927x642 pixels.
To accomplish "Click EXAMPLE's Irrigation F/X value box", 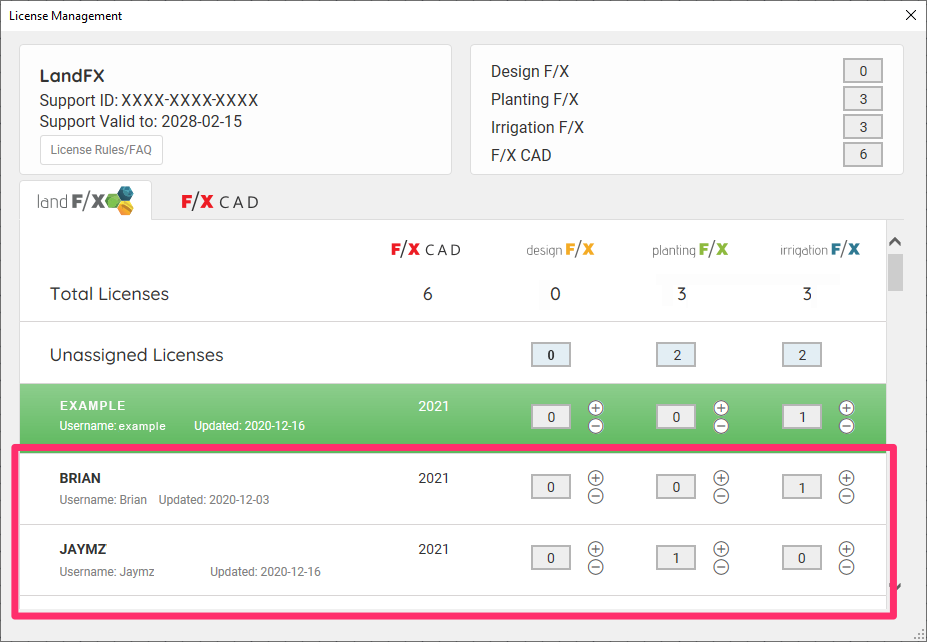I will (x=802, y=417).
